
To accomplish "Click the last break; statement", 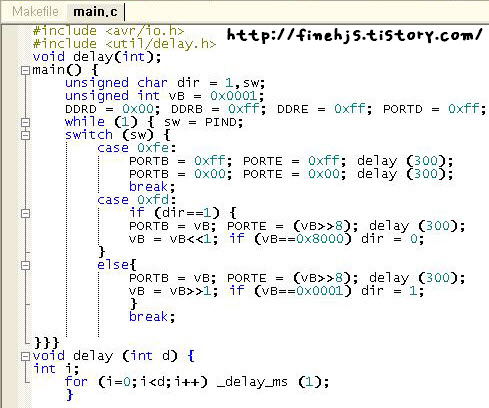I will click(152, 317).
